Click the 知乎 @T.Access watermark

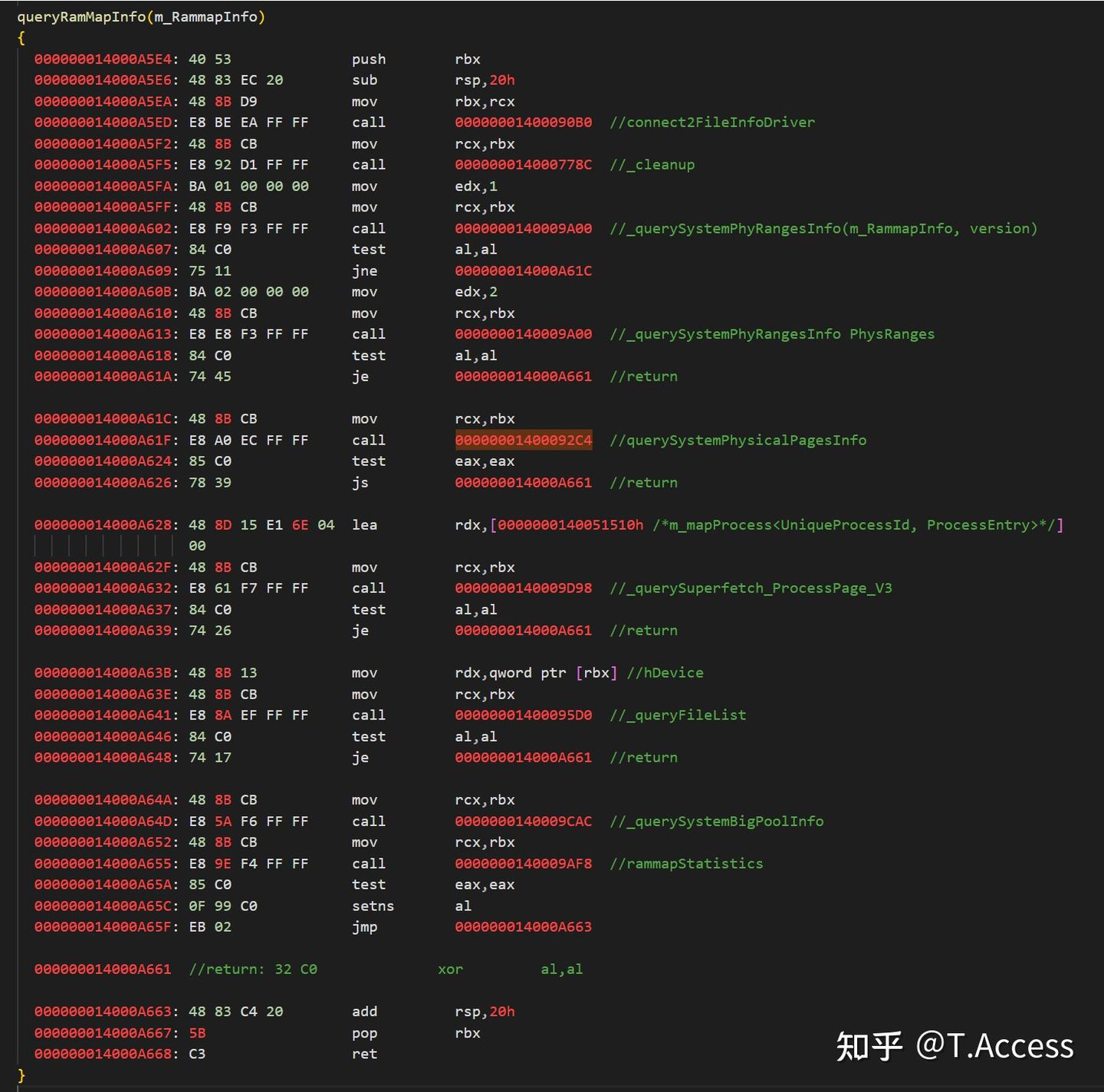pos(955,1046)
